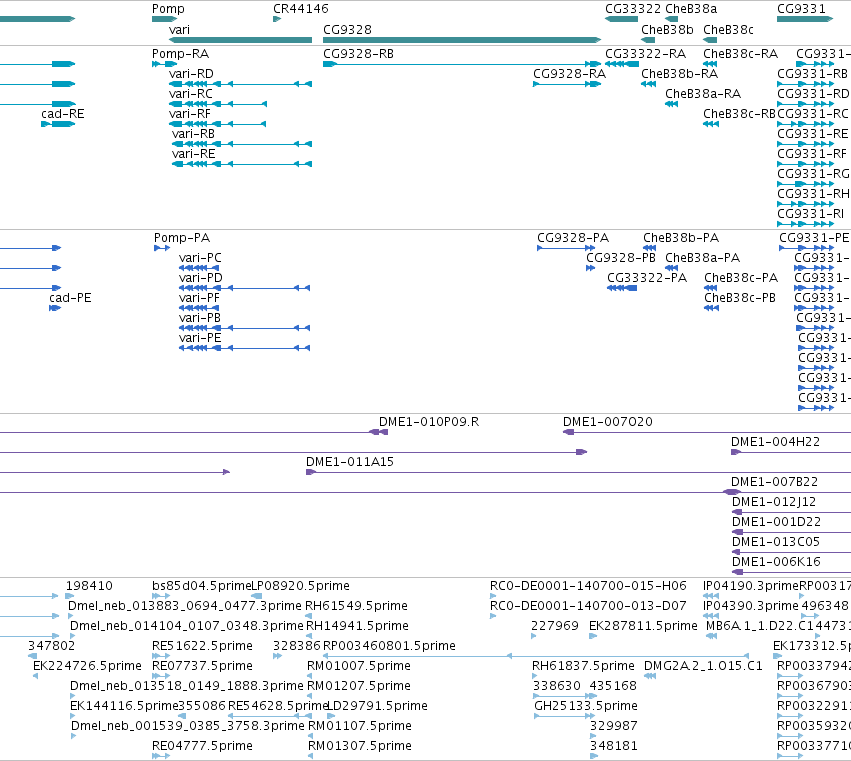Select the CheB38c-RA transcript label
Image resolution: width=851 pixels, height=761 pixels.
click(740, 54)
